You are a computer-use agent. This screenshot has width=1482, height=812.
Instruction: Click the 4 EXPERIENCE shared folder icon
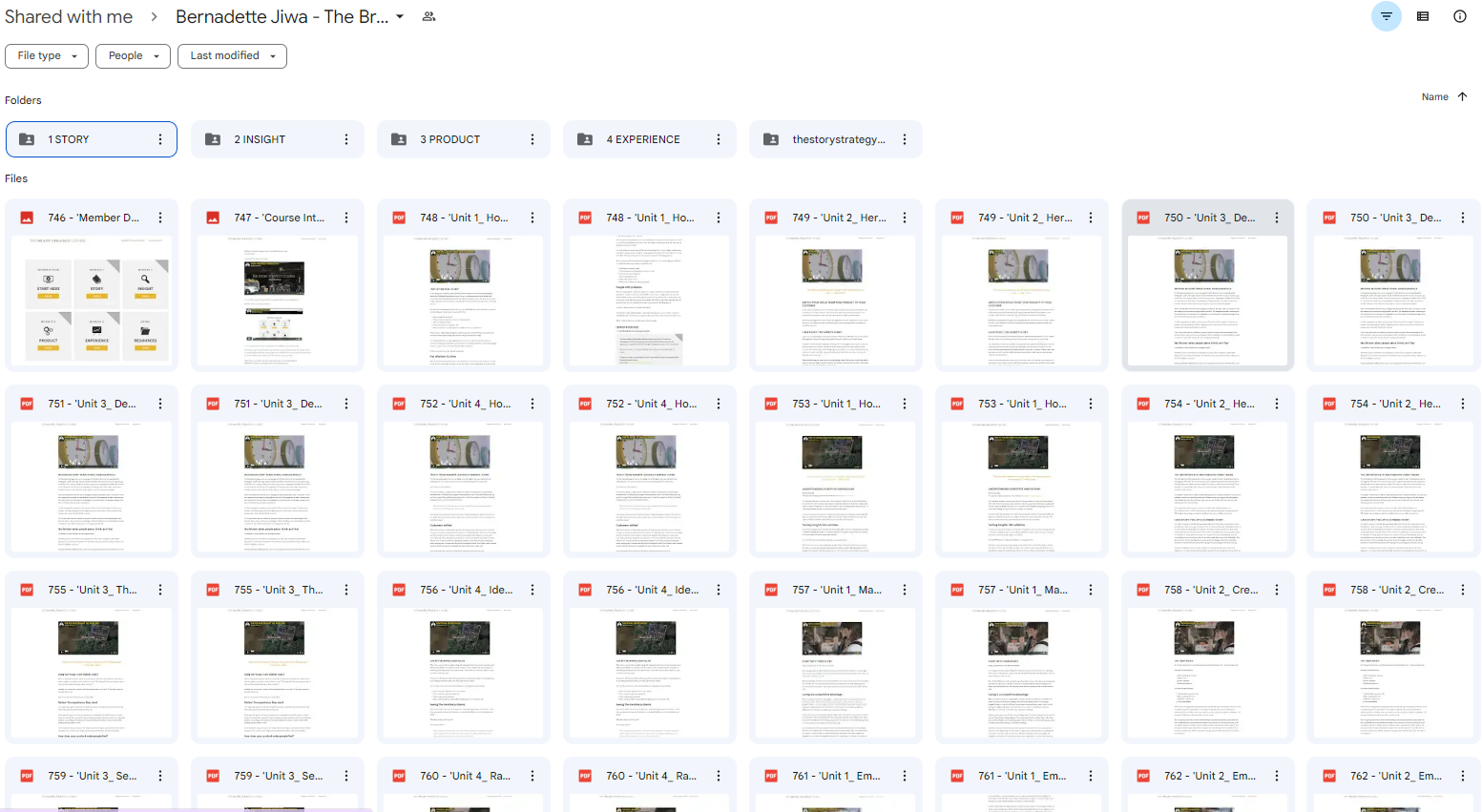click(585, 139)
